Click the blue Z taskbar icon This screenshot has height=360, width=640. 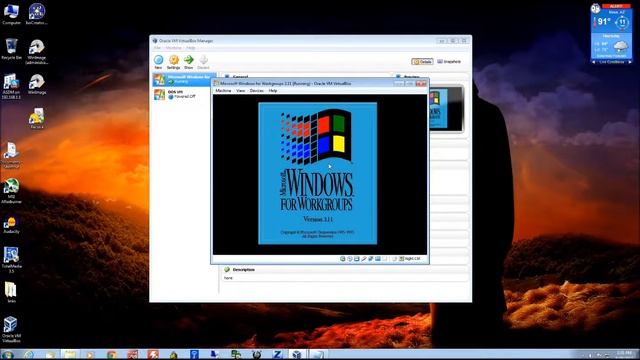point(277,355)
